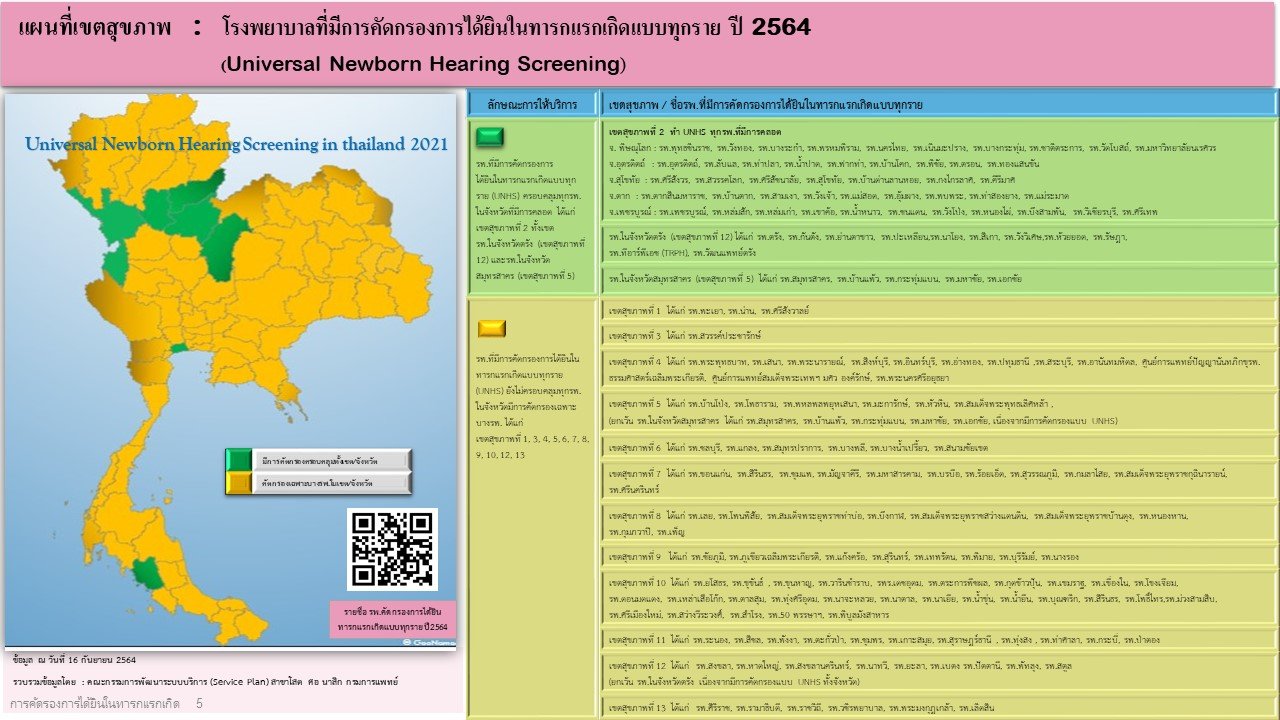Select the 'เขตสุขภาพที่ 12 ได้แก่ รพ.สงขลา' row
Screen dimensions: 1280x720
(938, 672)
